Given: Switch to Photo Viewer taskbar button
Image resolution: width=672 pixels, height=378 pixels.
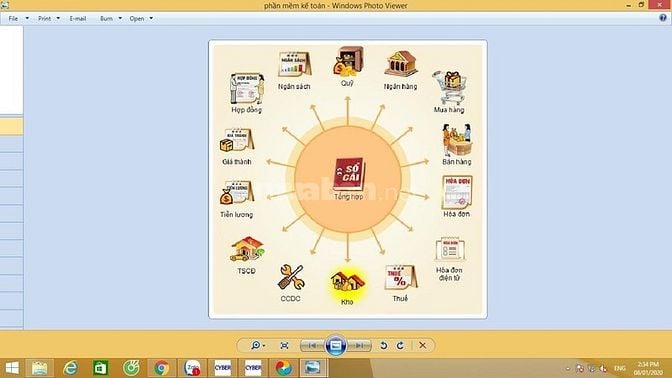Looking at the screenshot, I should tap(313, 368).
